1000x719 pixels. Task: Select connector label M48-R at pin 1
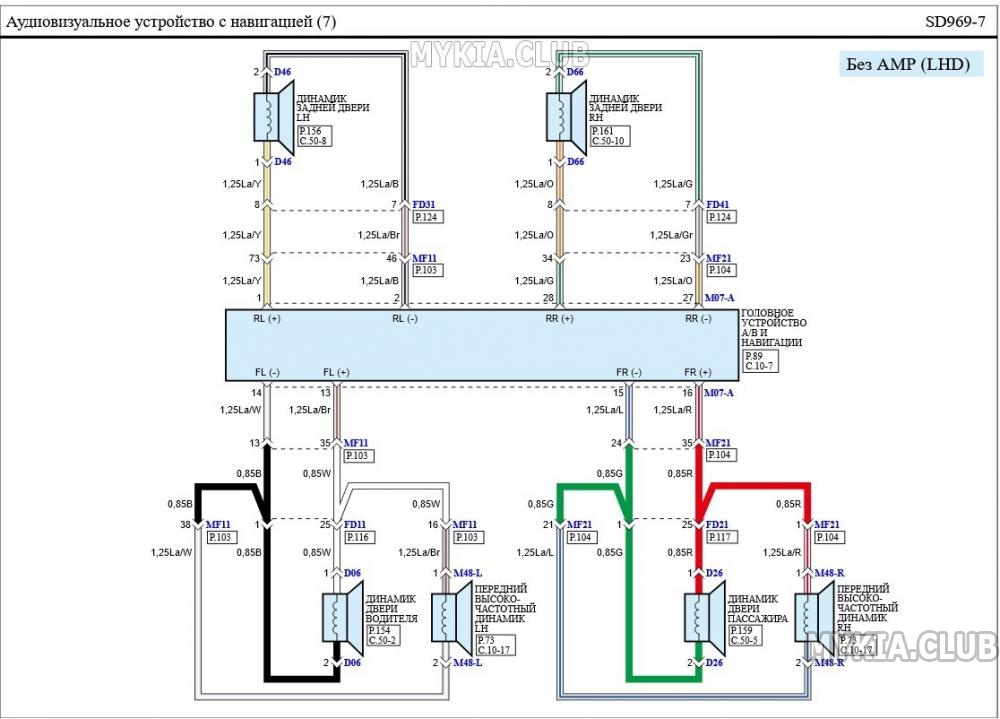[x=829, y=573]
